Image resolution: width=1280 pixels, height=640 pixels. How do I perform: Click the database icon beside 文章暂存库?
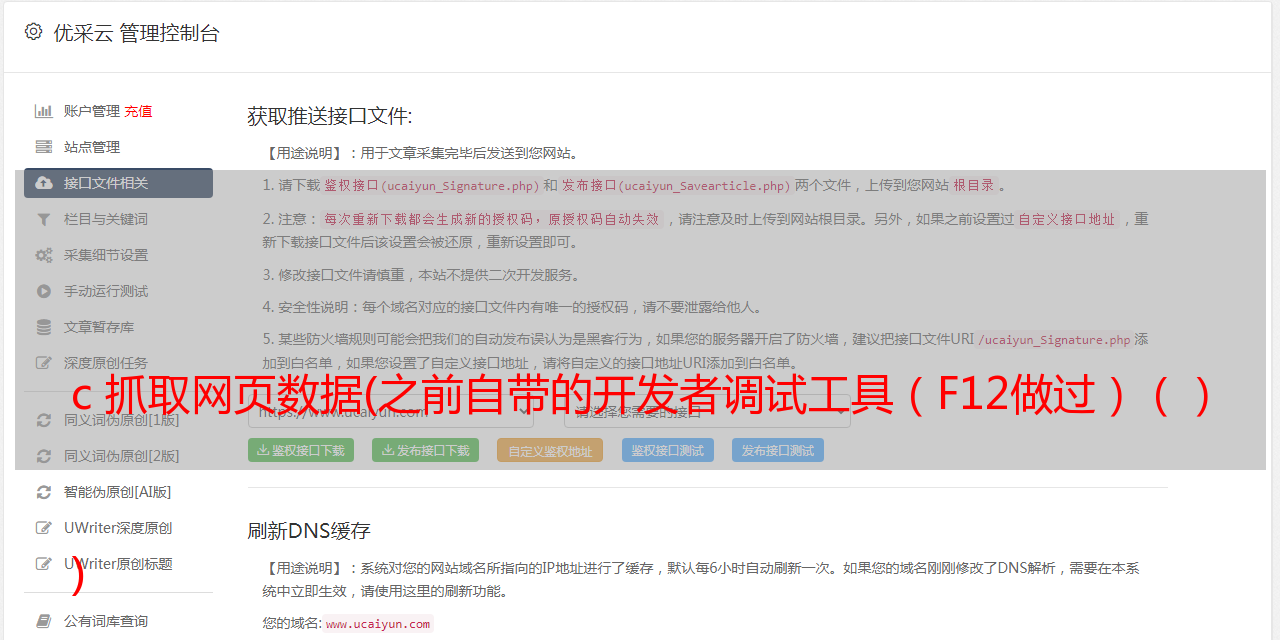(x=44, y=327)
